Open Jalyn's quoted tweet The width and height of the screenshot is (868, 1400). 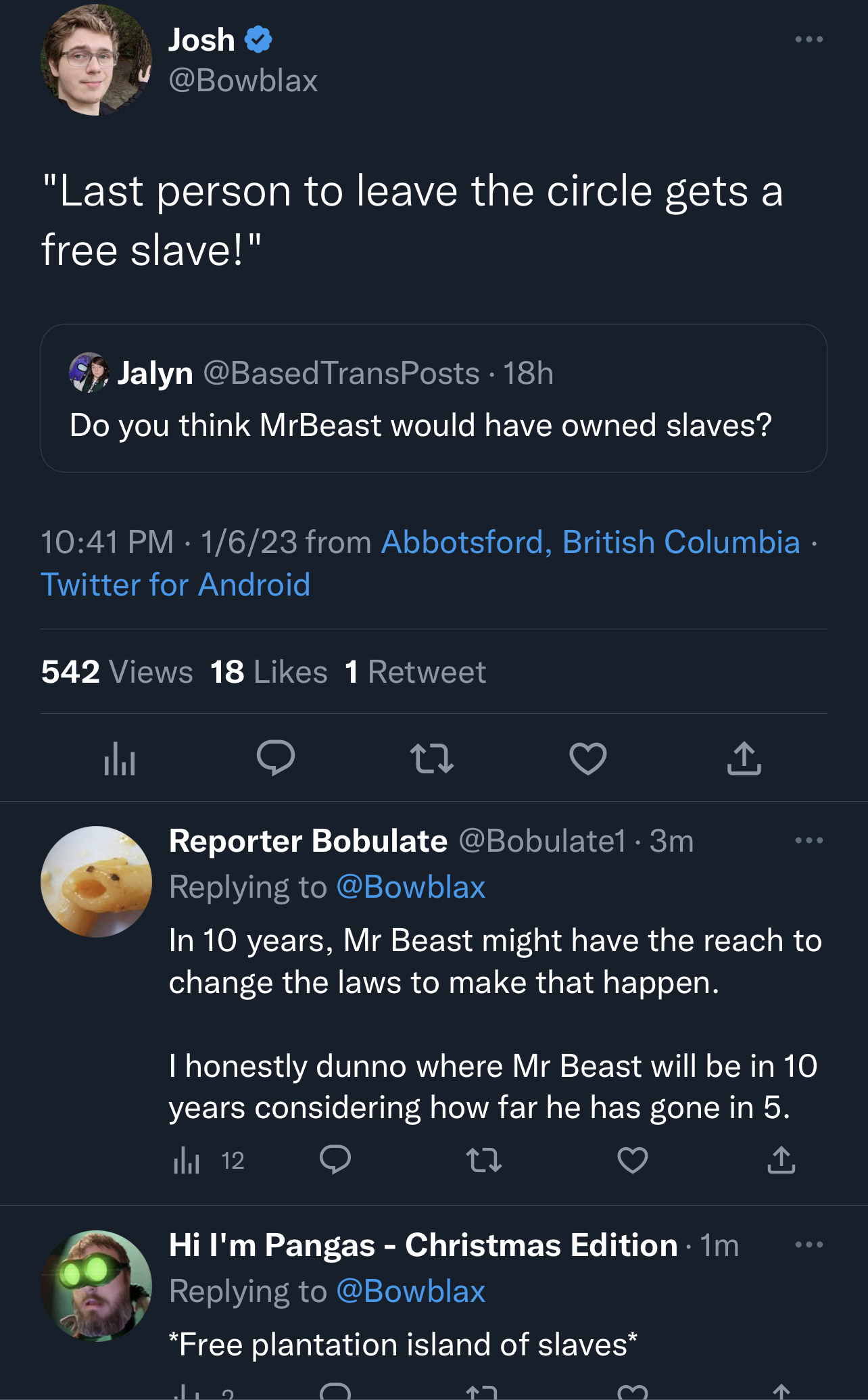pos(434,398)
